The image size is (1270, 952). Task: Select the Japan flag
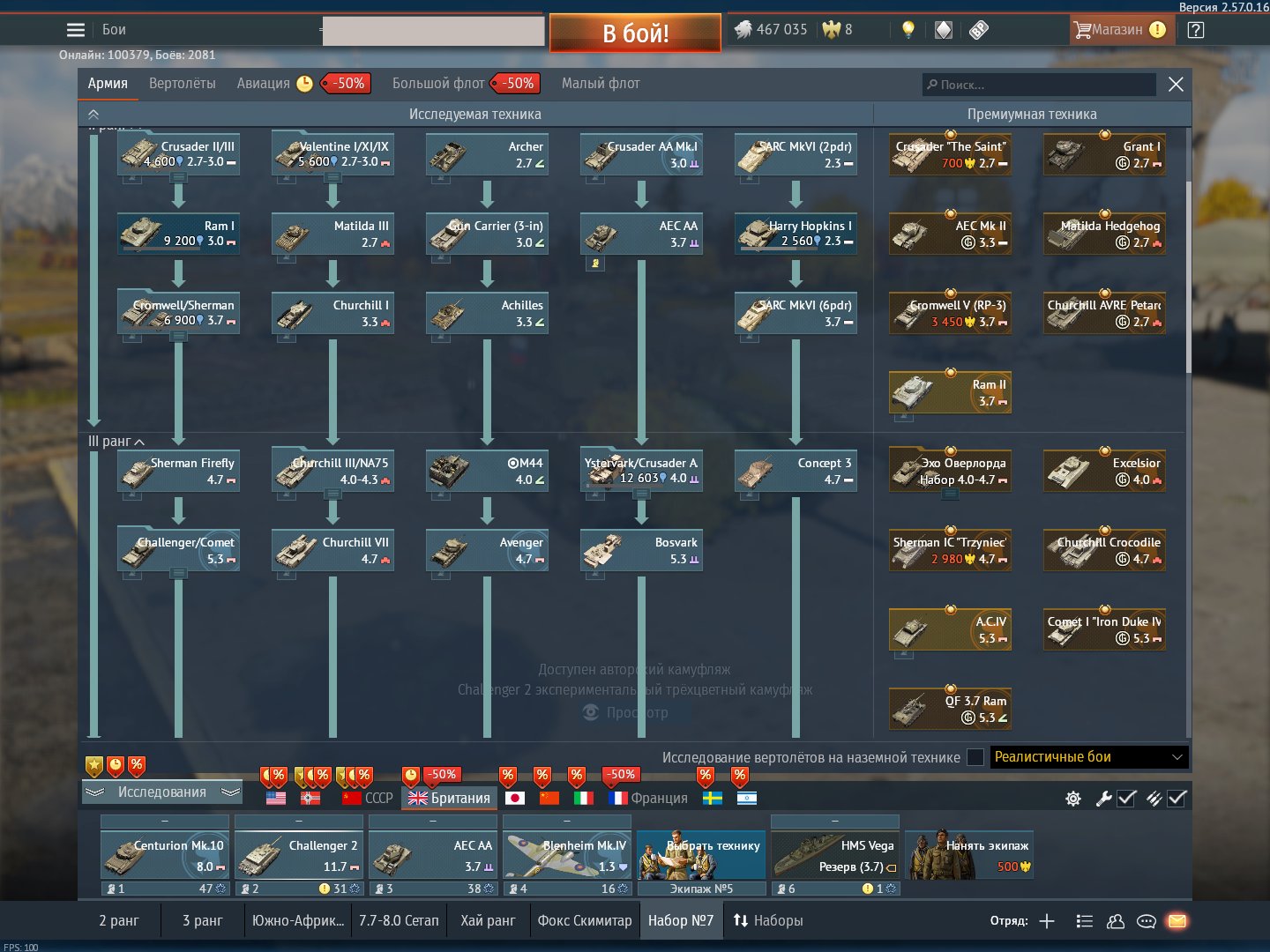click(x=515, y=798)
